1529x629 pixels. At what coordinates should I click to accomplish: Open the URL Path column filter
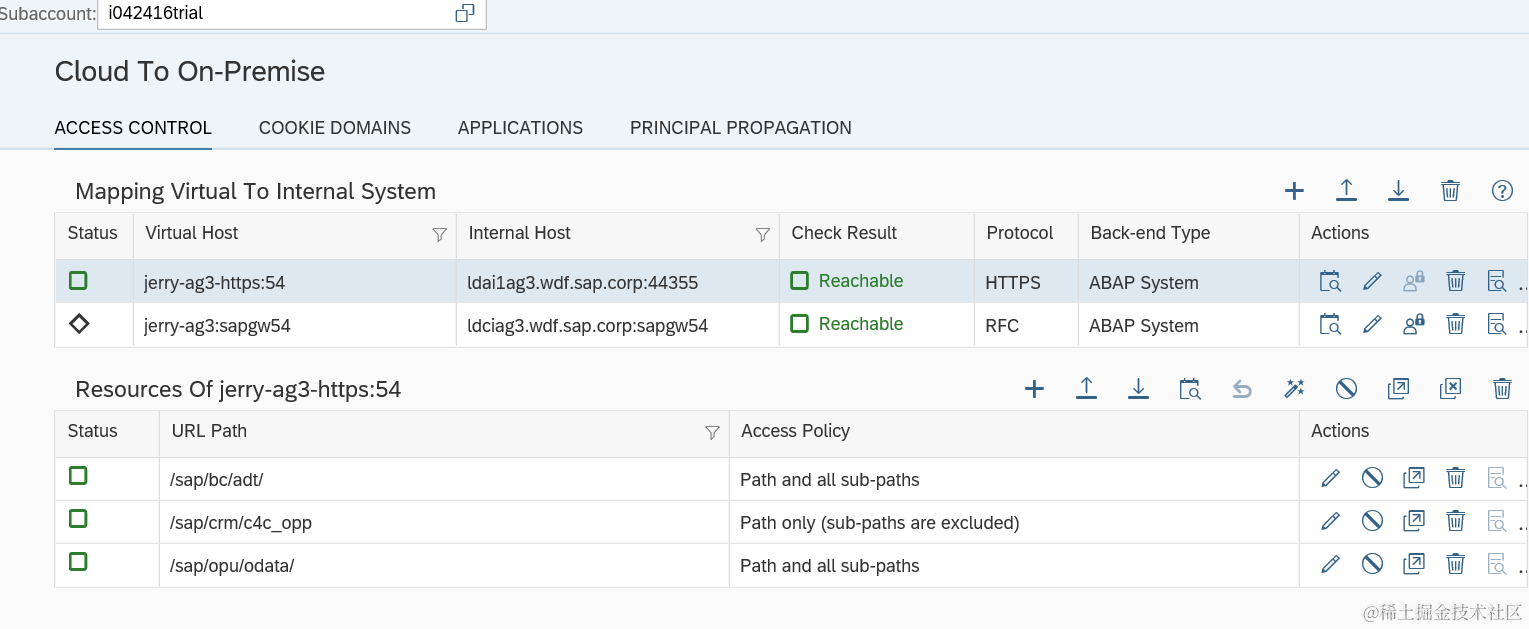pyautogui.click(x=712, y=432)
